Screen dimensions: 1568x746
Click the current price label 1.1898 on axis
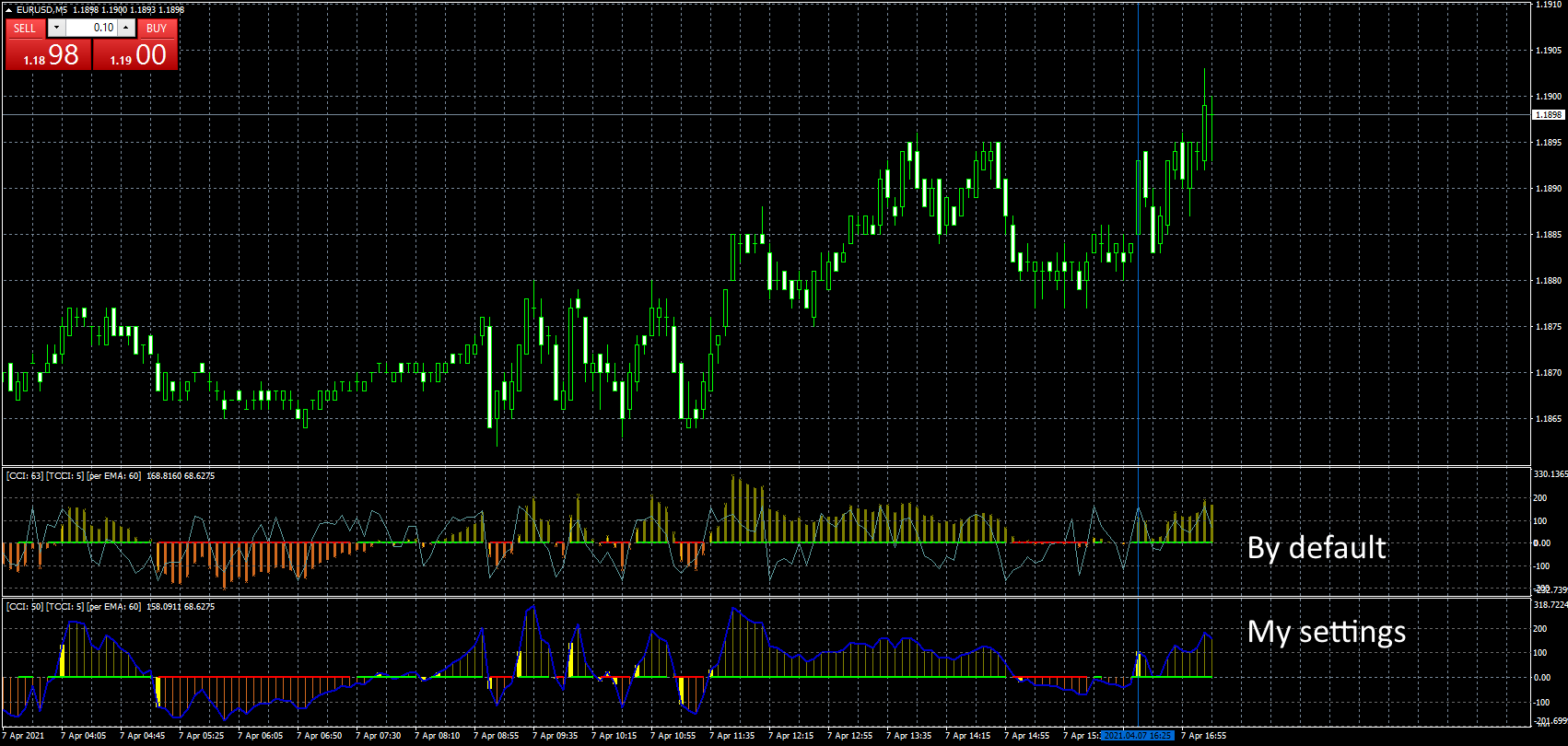click(1548, 115)
